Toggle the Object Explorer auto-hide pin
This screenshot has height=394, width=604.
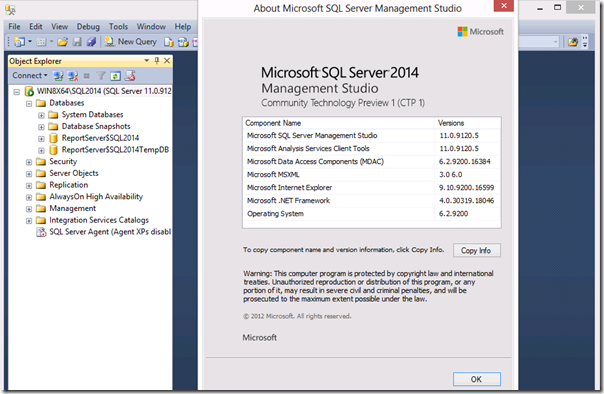tap(157, 60)
